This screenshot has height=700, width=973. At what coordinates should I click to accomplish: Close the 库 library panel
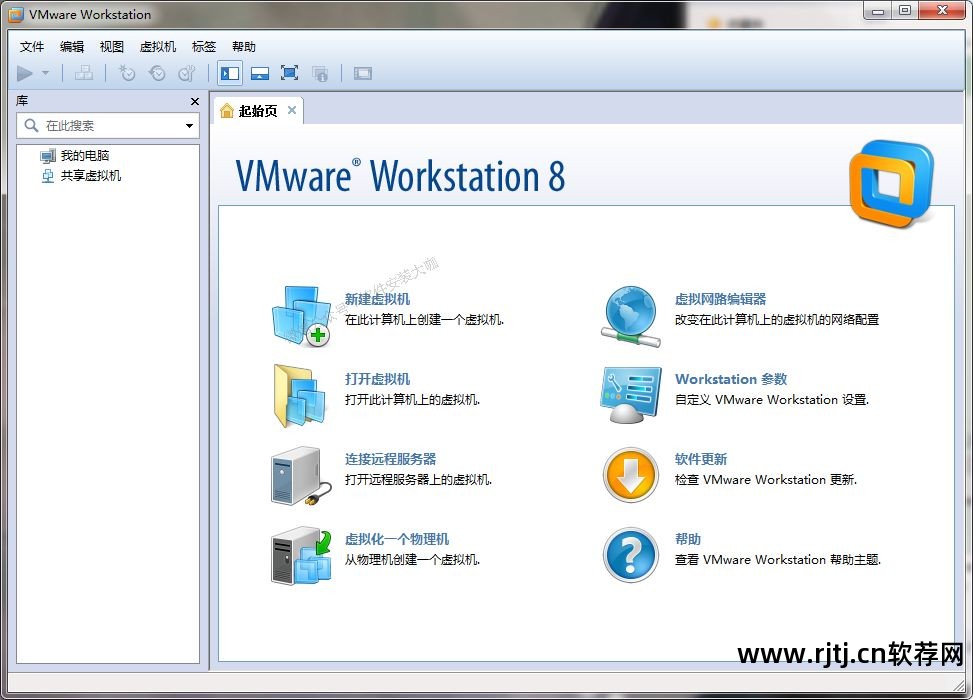click(195, 101)
